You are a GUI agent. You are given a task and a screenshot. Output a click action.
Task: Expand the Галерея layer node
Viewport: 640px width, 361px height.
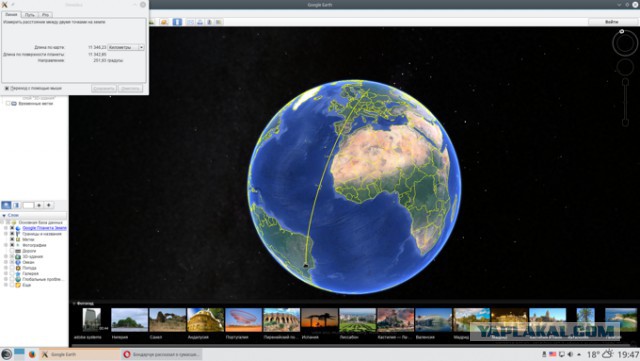[x=6, y=274]
